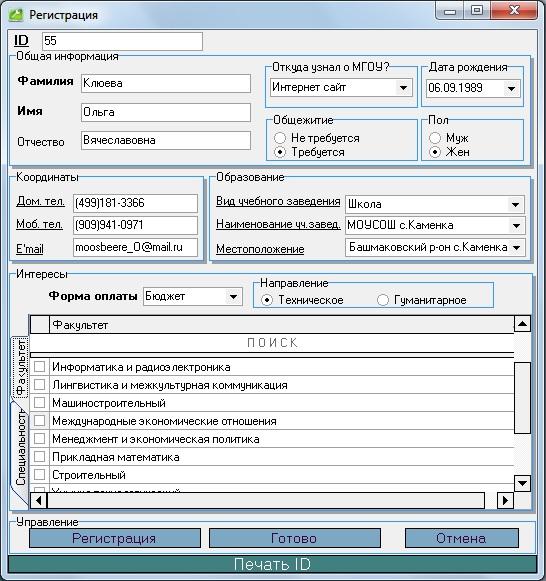Close the Регистрация window
This screenshot has width=546, height=581.
(x=514, y=10)
